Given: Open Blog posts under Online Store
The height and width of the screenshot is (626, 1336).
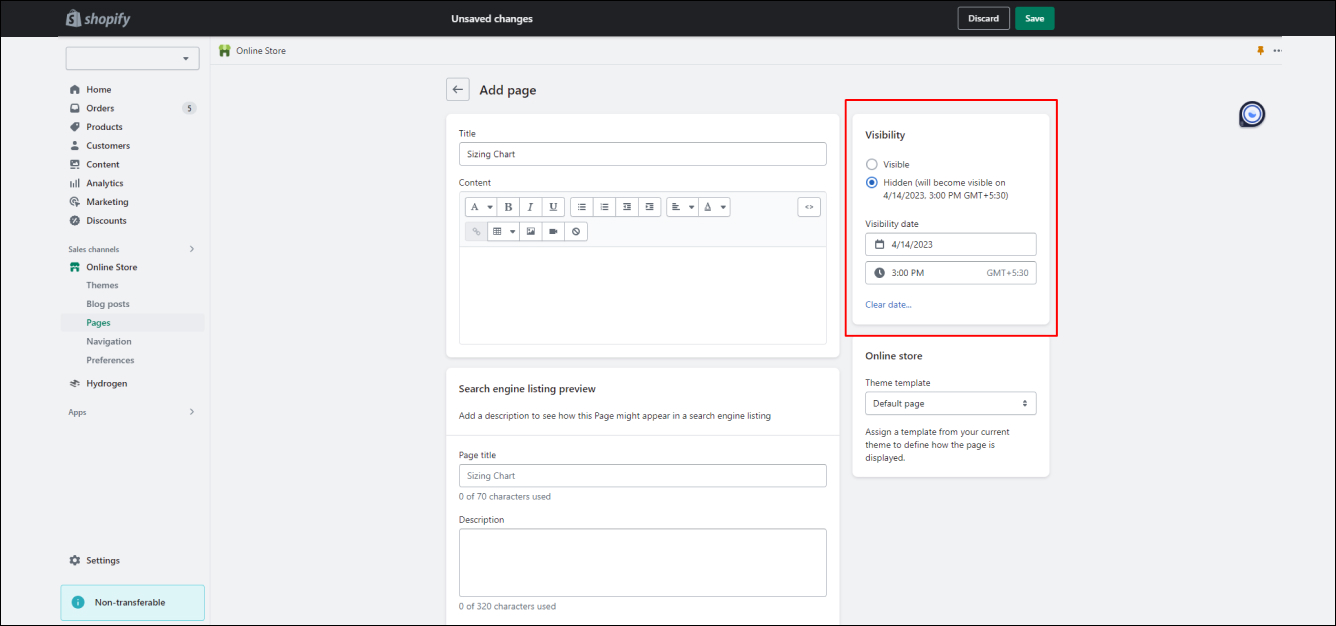Looking at the screenshot, I should tap(108, 304).
